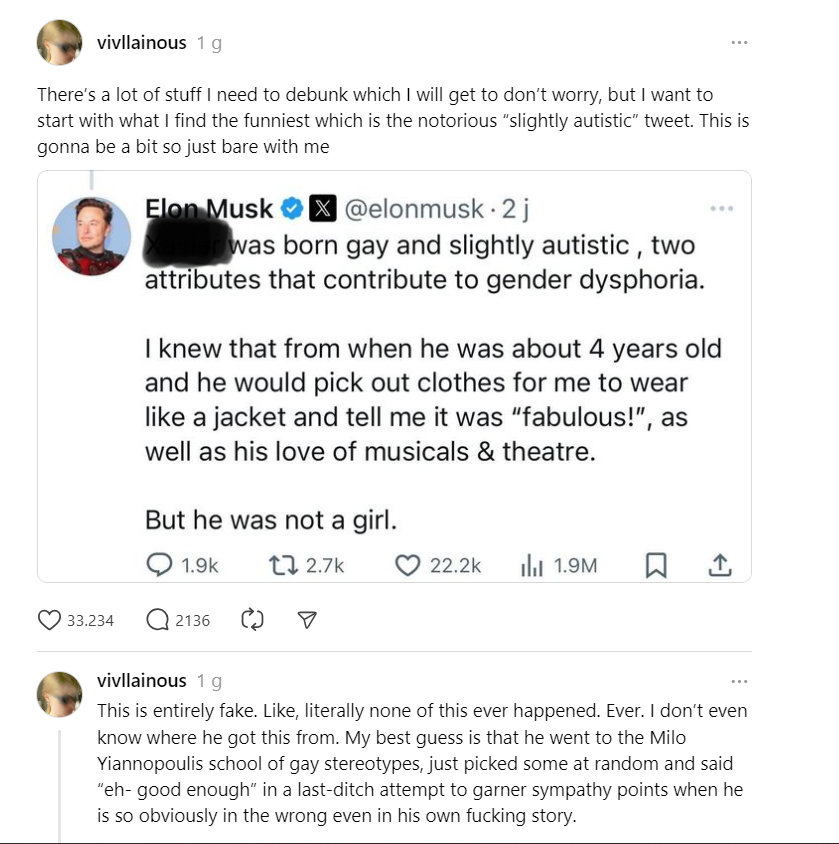Screen dimensions: 839x844
Task: Click the blue verified badge next to Elon Musk
Action: tap(292, 208)
